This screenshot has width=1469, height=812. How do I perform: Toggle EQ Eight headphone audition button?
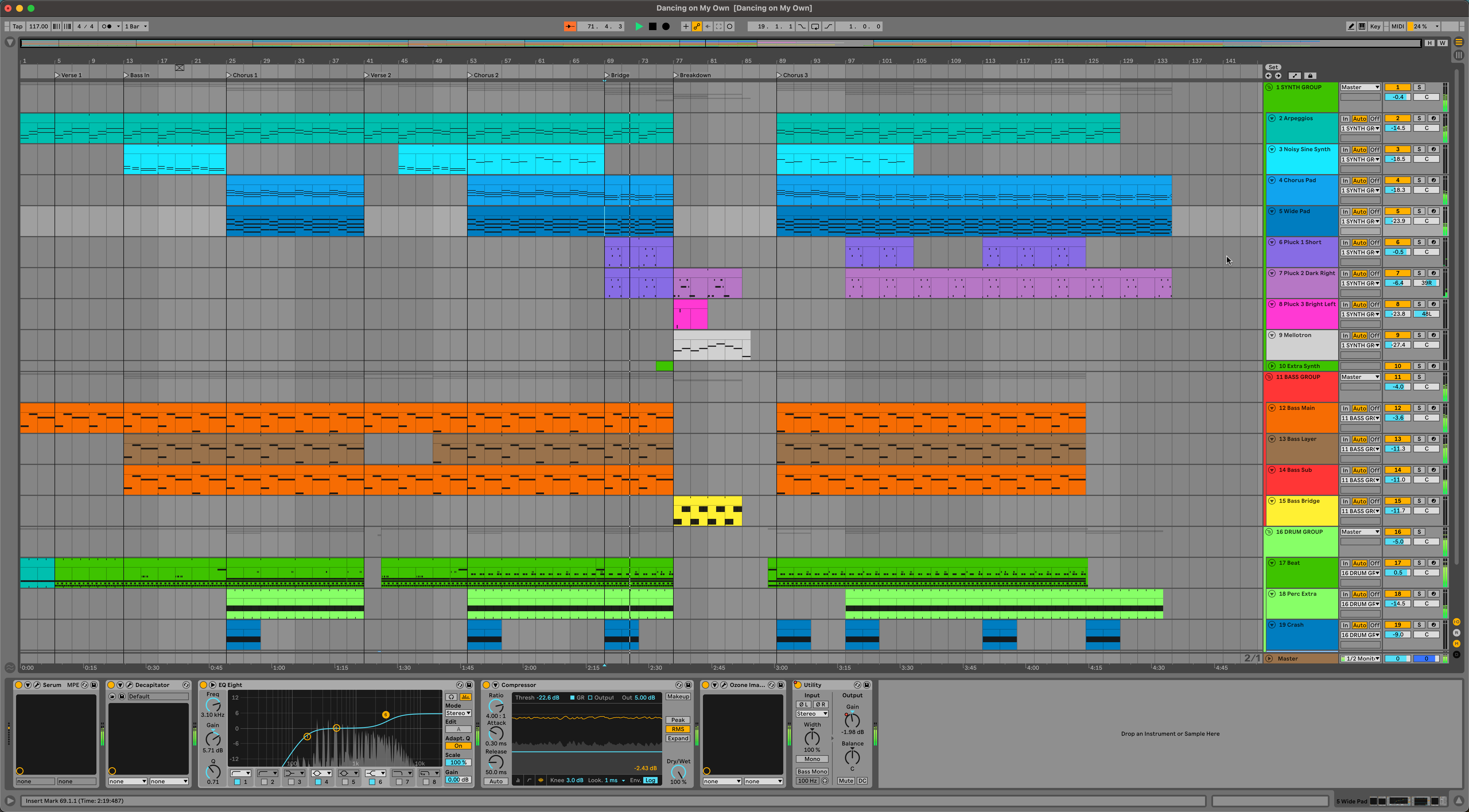tap(451, 697)
